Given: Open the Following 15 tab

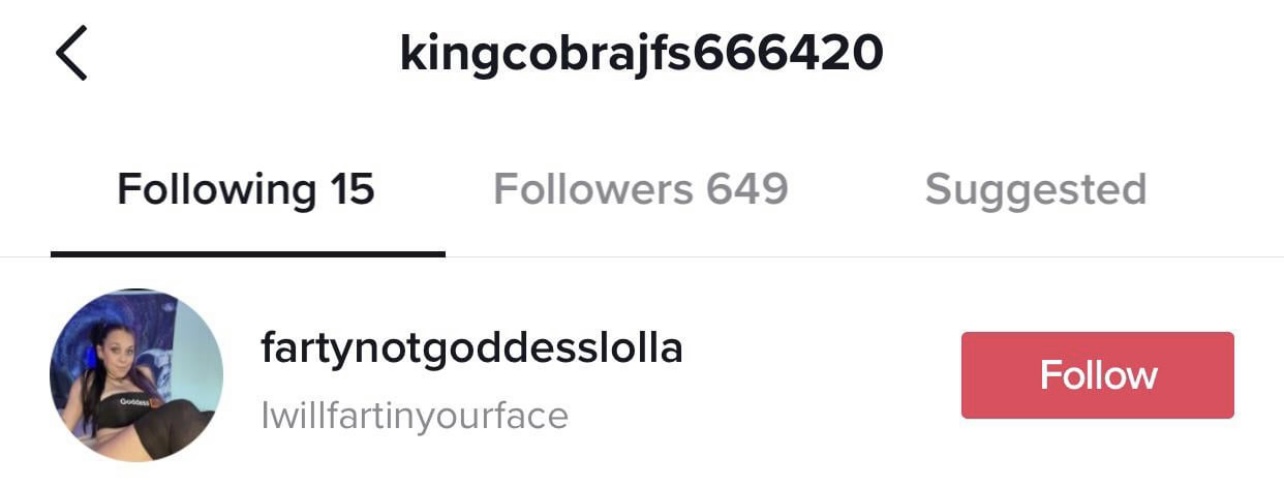Looking at the screenshot, I should (246, 189).
